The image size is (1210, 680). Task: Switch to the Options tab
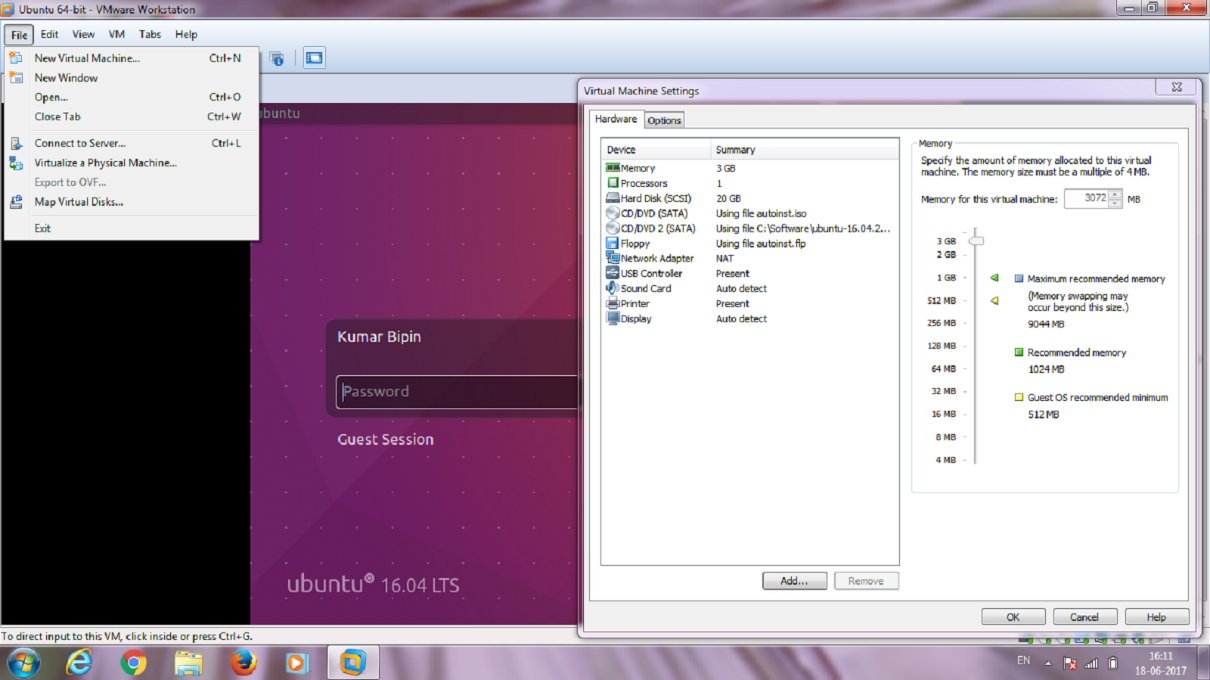[x=664, y=120]
